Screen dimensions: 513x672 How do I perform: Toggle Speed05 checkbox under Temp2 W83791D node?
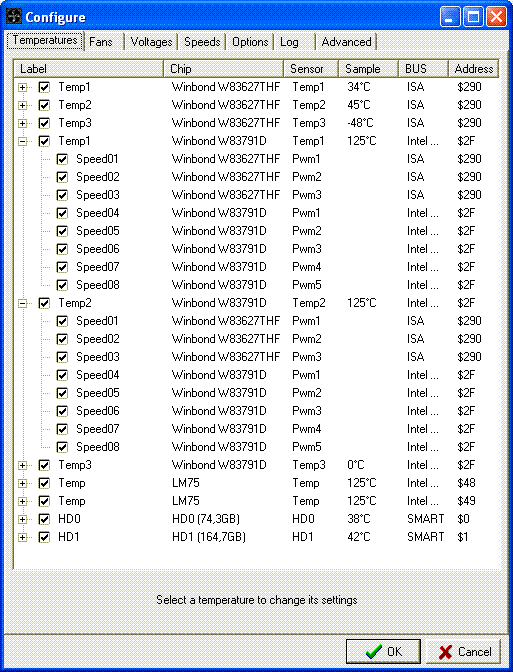coord(62,393)
